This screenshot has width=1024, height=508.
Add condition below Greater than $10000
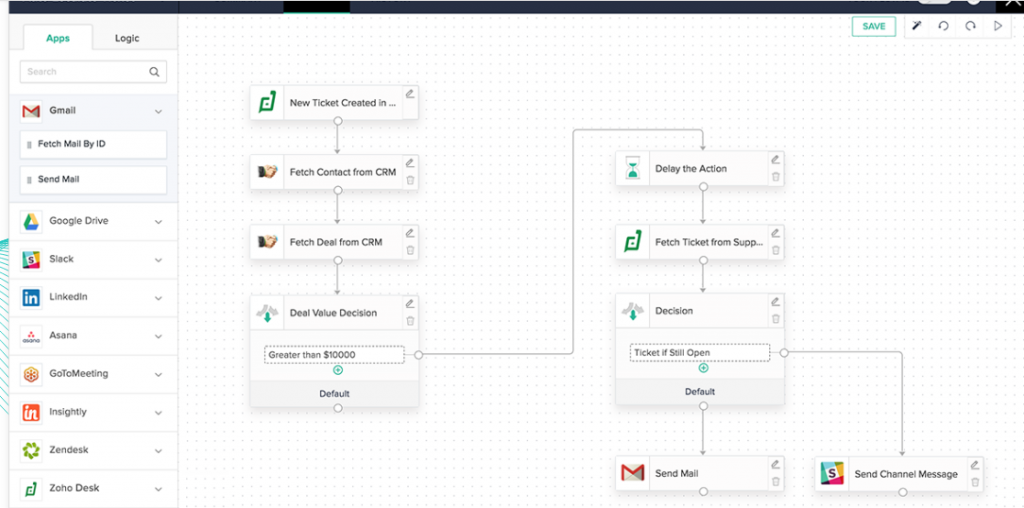click(338, 370)
